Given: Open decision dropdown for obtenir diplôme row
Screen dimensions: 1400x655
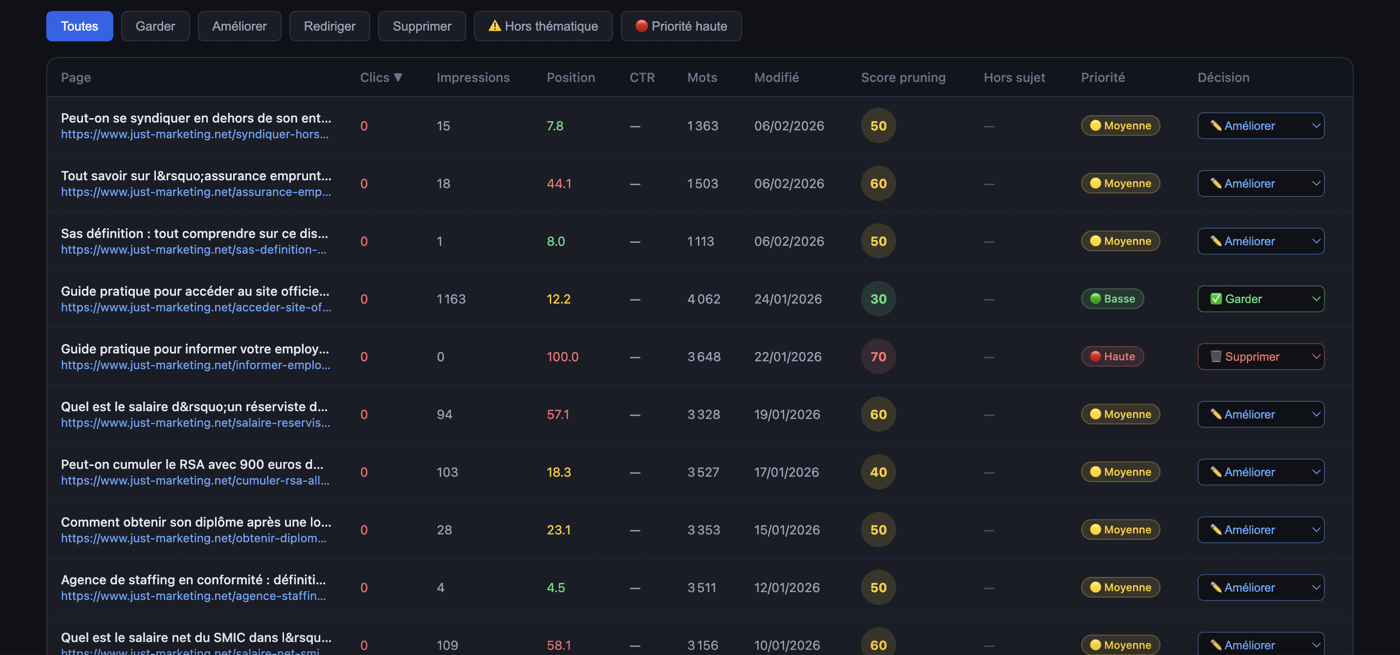Looking at the screenshot, I should (x=1261, y=530).
